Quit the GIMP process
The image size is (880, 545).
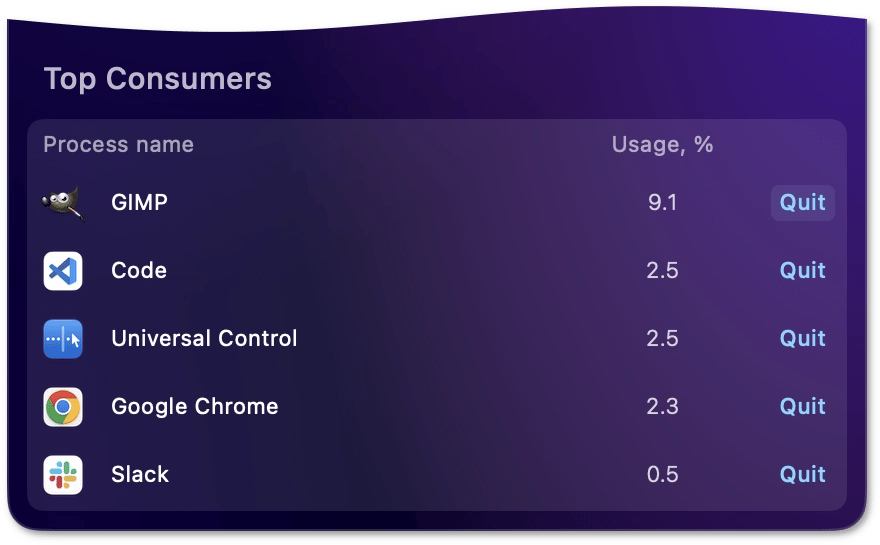tap(803, 203)
